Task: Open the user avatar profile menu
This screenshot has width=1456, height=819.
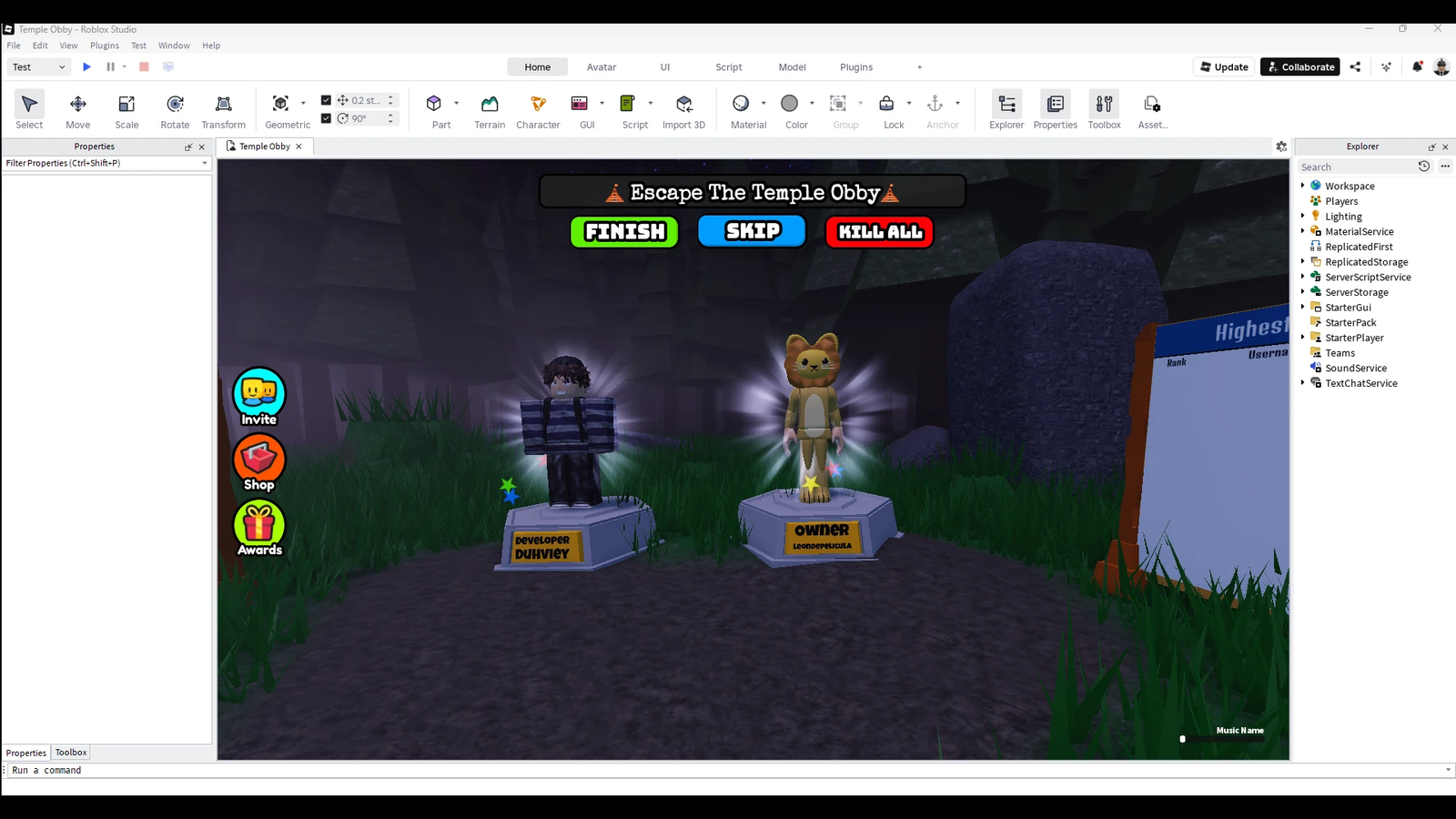Action: 1441,66
